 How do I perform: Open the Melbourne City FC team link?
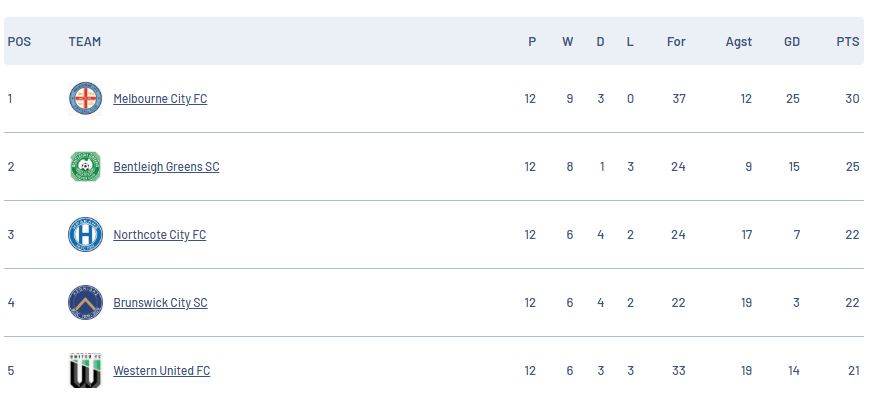coord(160,99)
